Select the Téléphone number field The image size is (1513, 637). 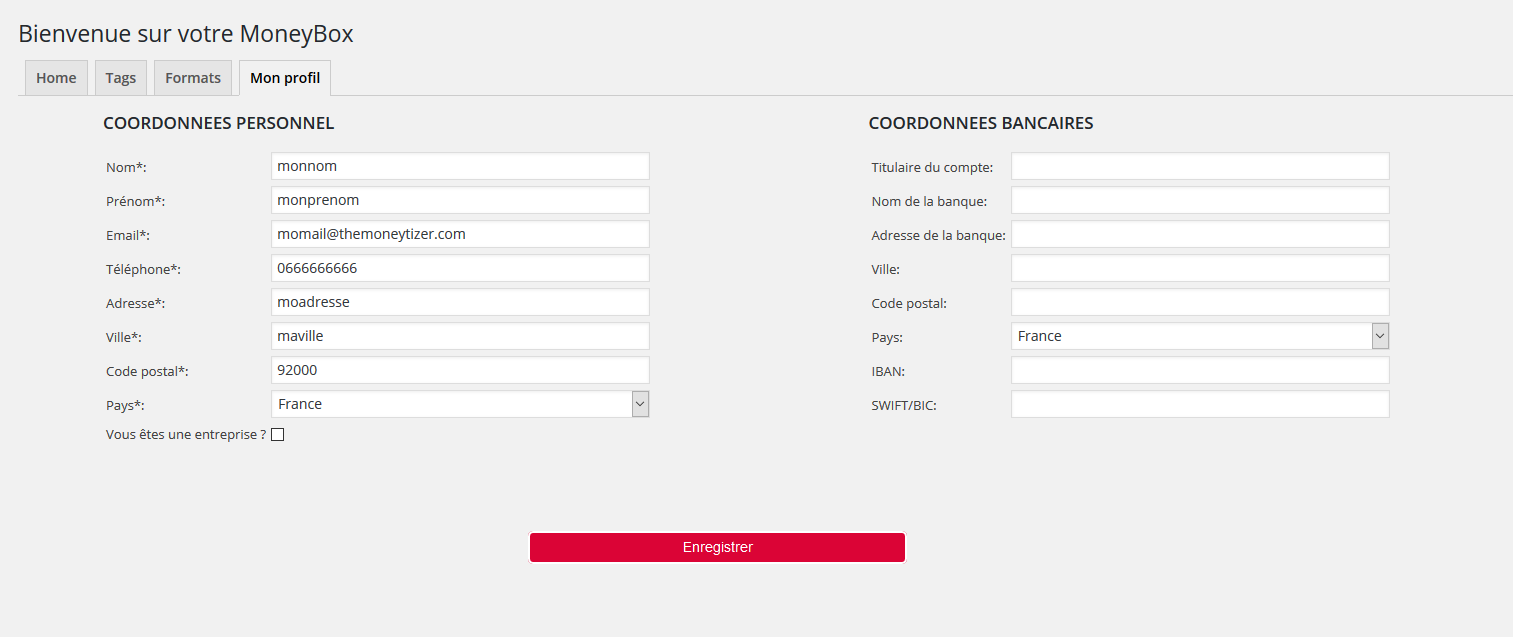point(460,268)
